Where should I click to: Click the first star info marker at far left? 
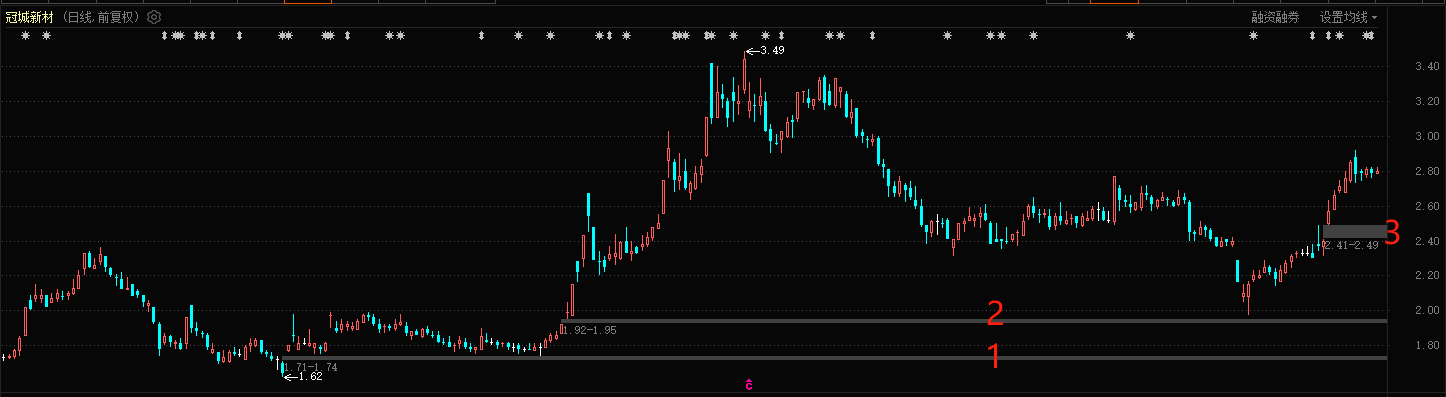[x=26, y=36]
